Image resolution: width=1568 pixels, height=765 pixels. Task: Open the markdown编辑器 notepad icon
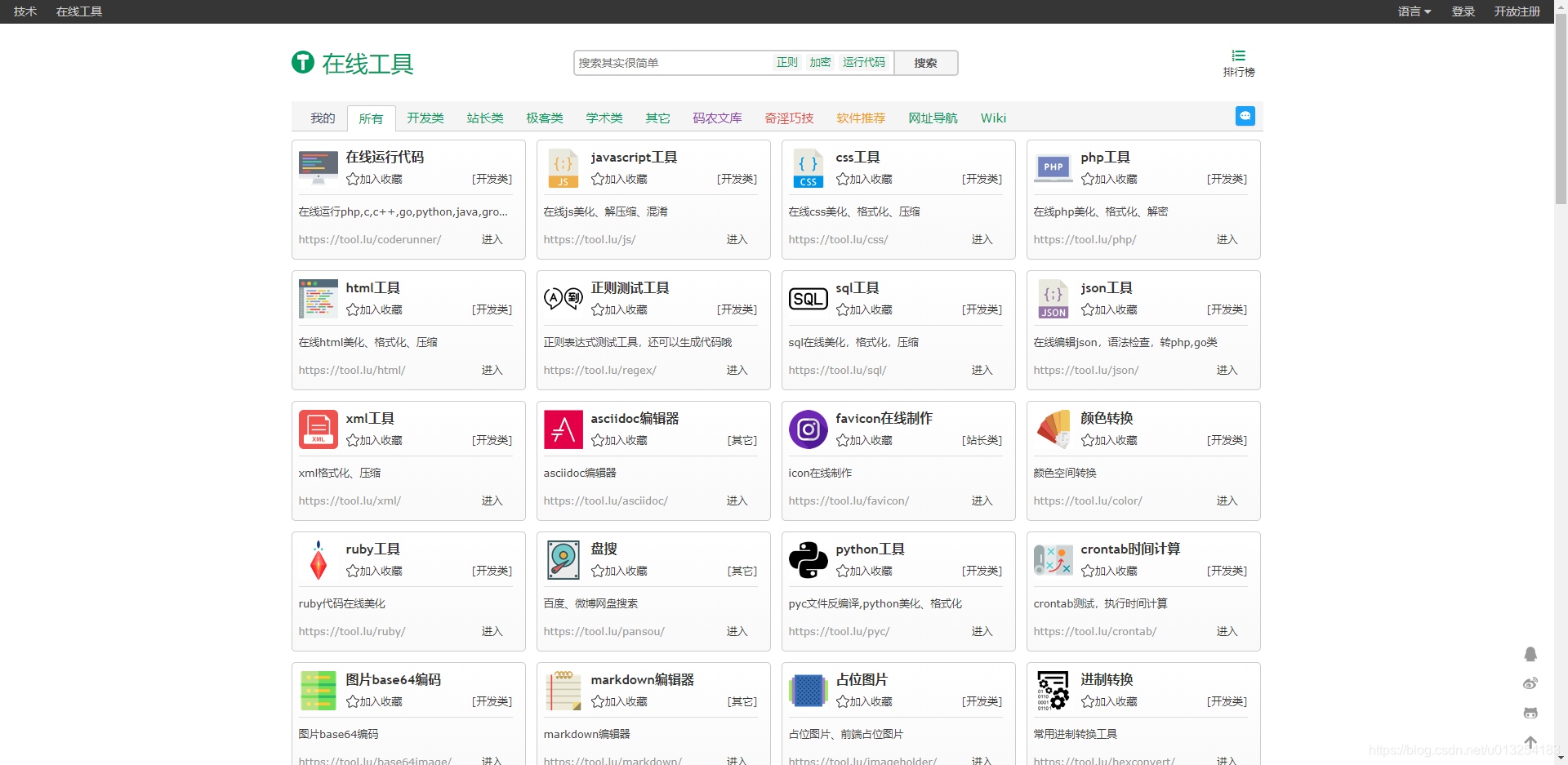coord(563,691)
